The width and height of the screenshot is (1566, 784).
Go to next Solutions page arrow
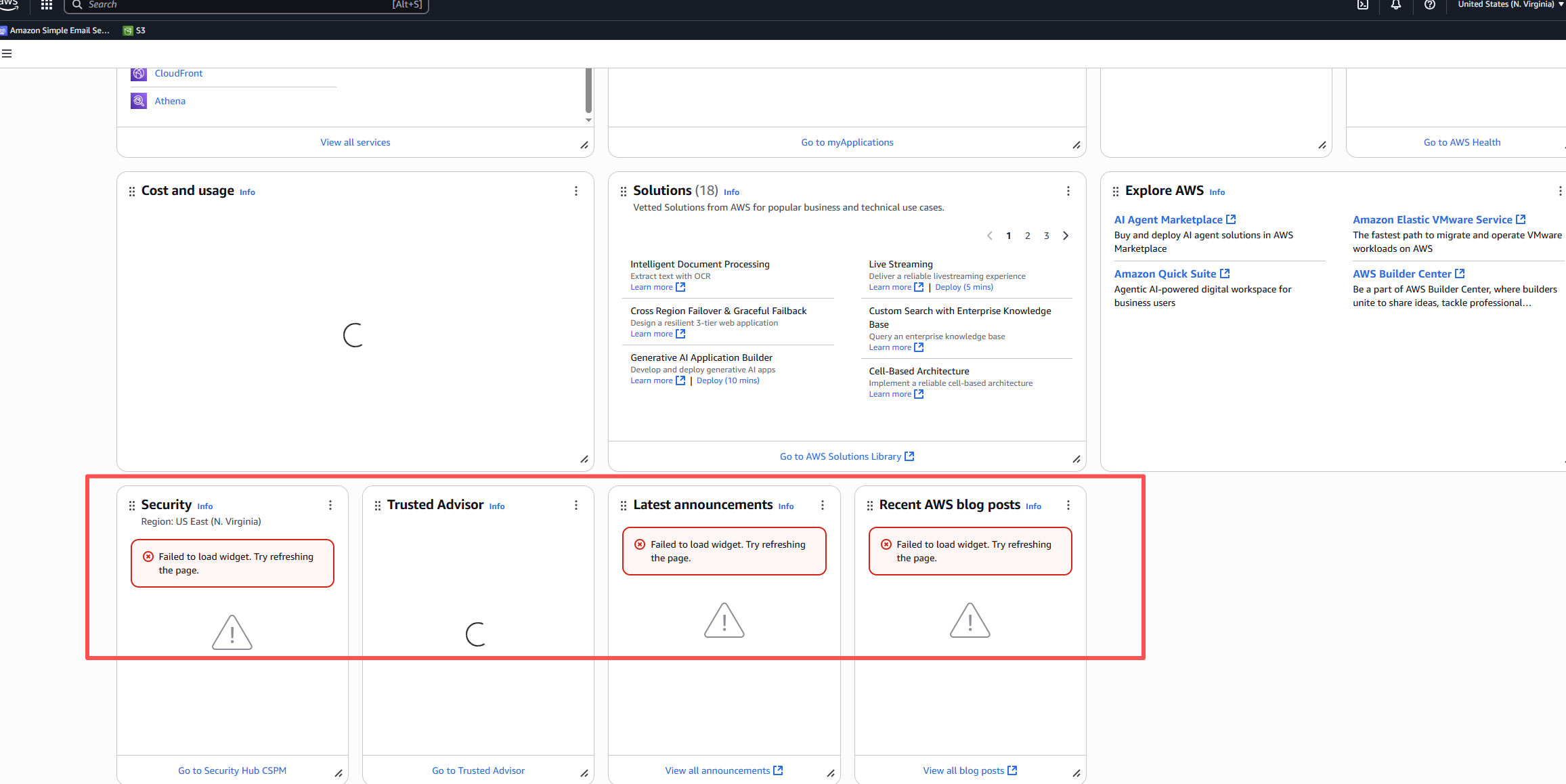coord(1066,236)
